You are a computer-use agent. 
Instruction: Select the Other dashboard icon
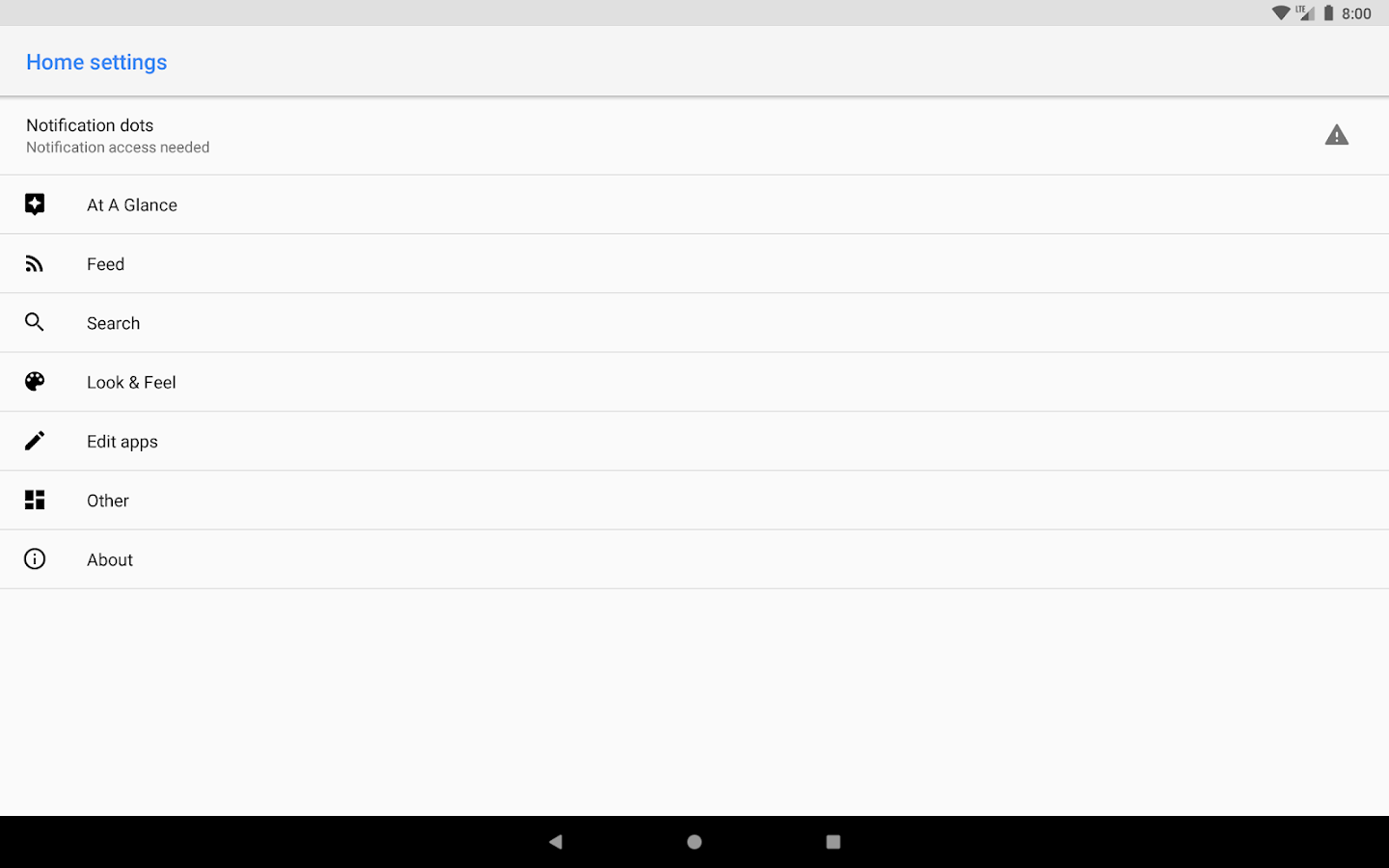(x=35, y=500)
